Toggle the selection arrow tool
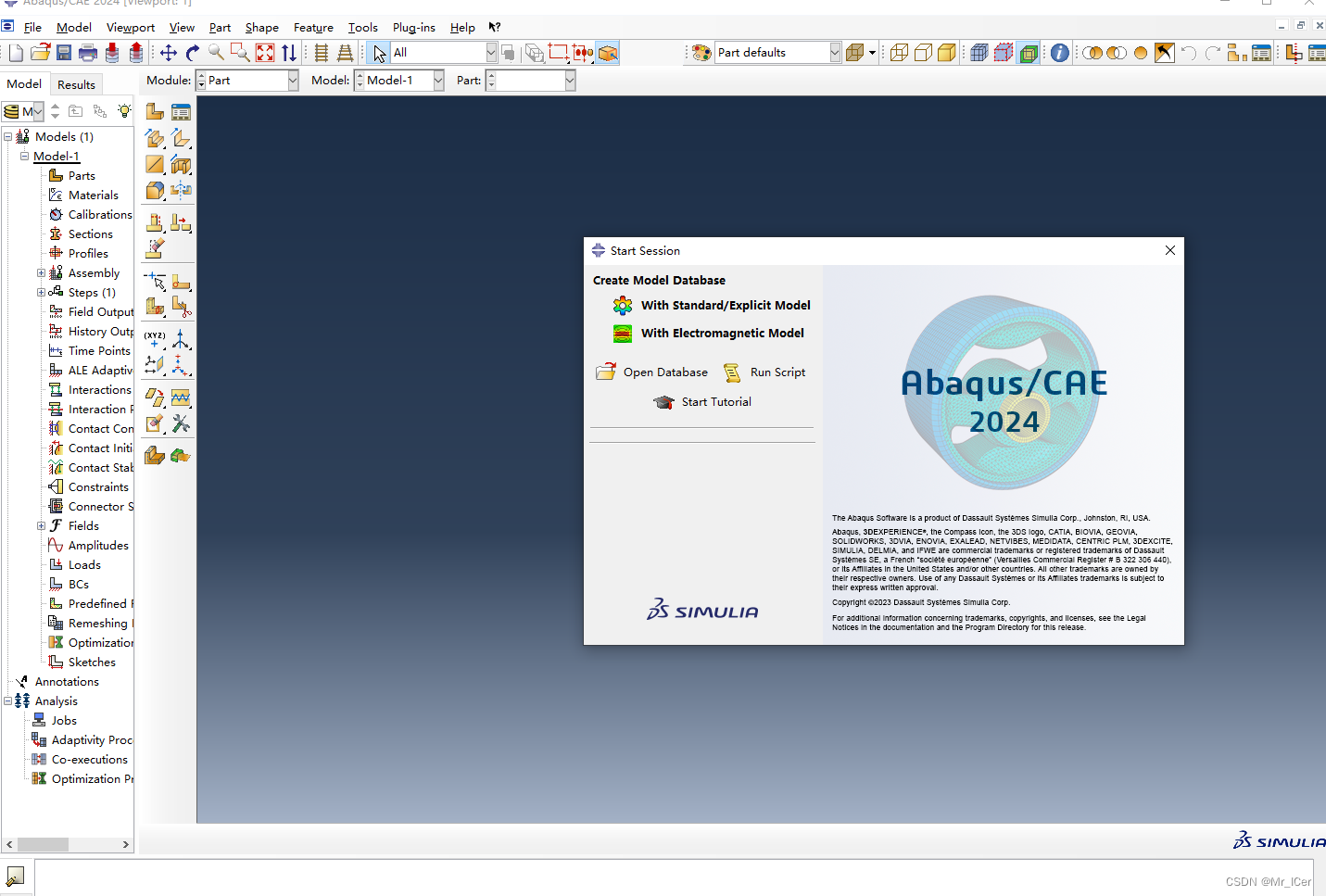The width and height of the screenshot is (1326, 896). [379, 53]
